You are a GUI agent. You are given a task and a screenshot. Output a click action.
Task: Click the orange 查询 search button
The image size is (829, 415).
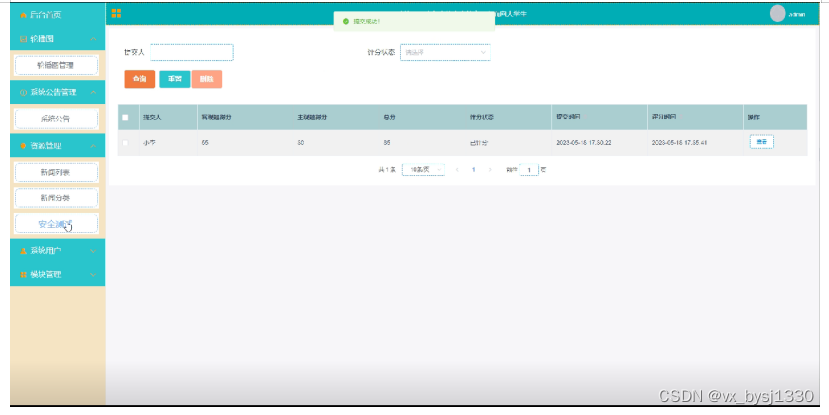(x=140, y=79)
